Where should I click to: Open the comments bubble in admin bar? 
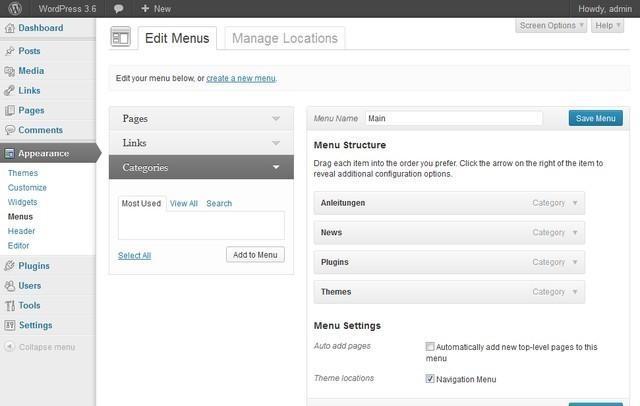point(118,9)
